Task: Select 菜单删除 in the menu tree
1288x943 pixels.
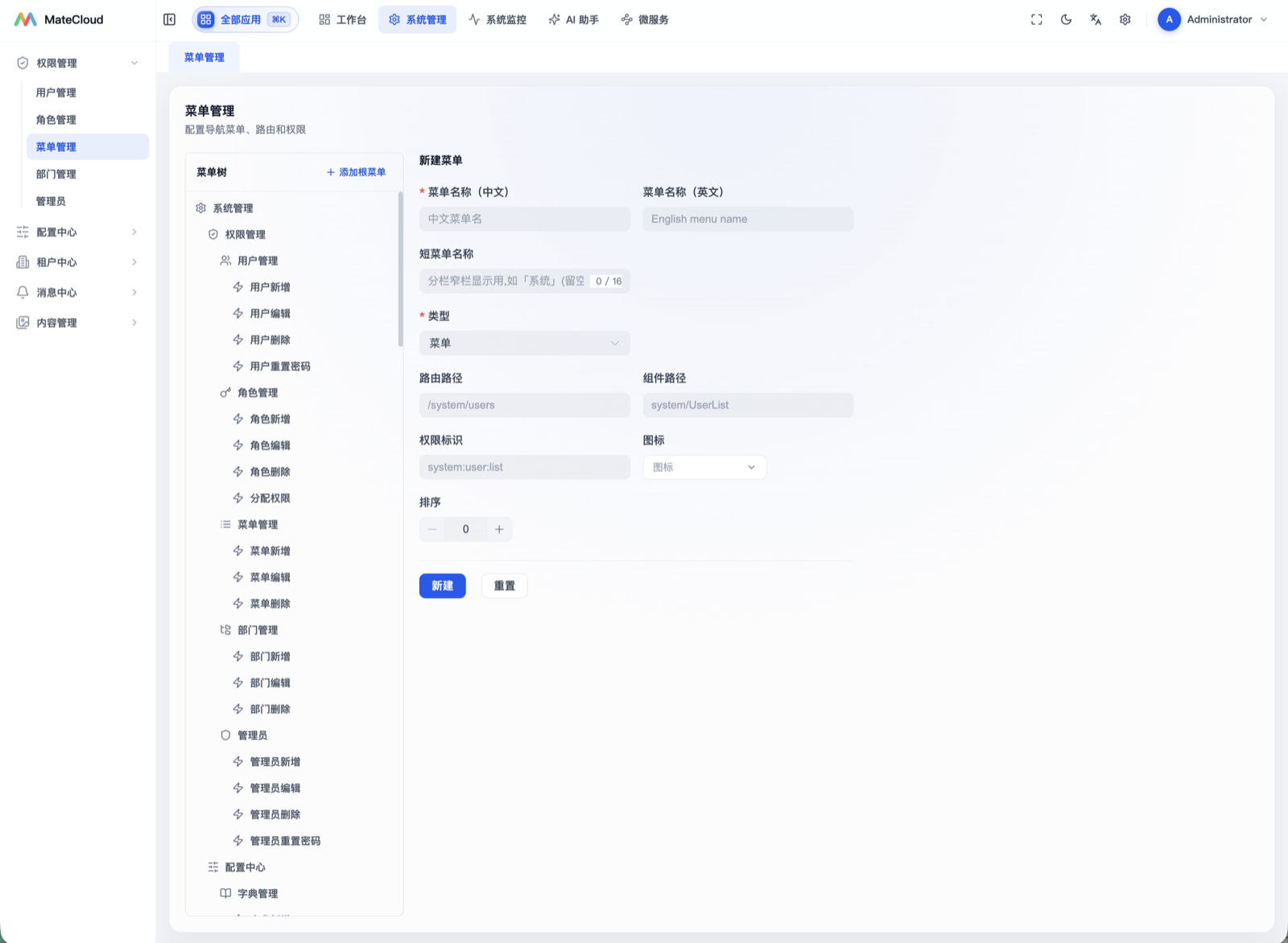Action: click(270, 603)
